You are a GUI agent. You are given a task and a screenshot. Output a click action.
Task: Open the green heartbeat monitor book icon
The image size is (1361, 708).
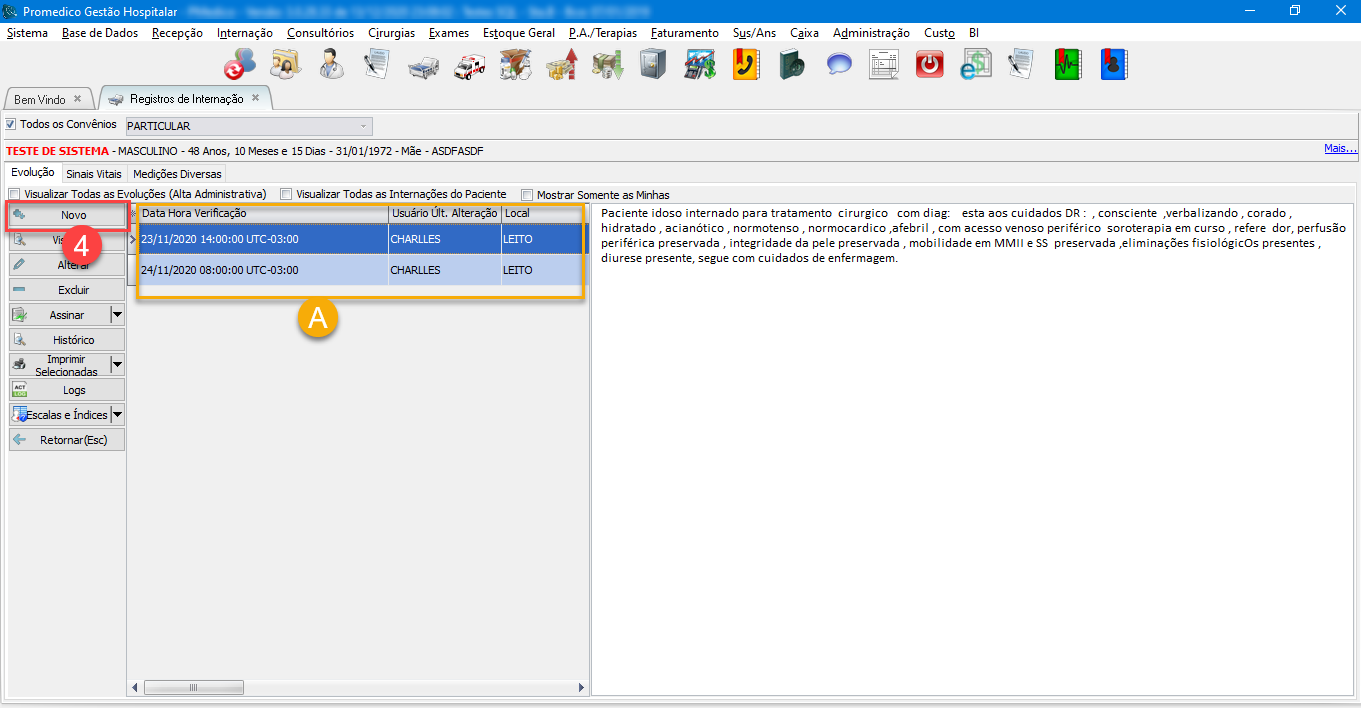(1067, 65)
